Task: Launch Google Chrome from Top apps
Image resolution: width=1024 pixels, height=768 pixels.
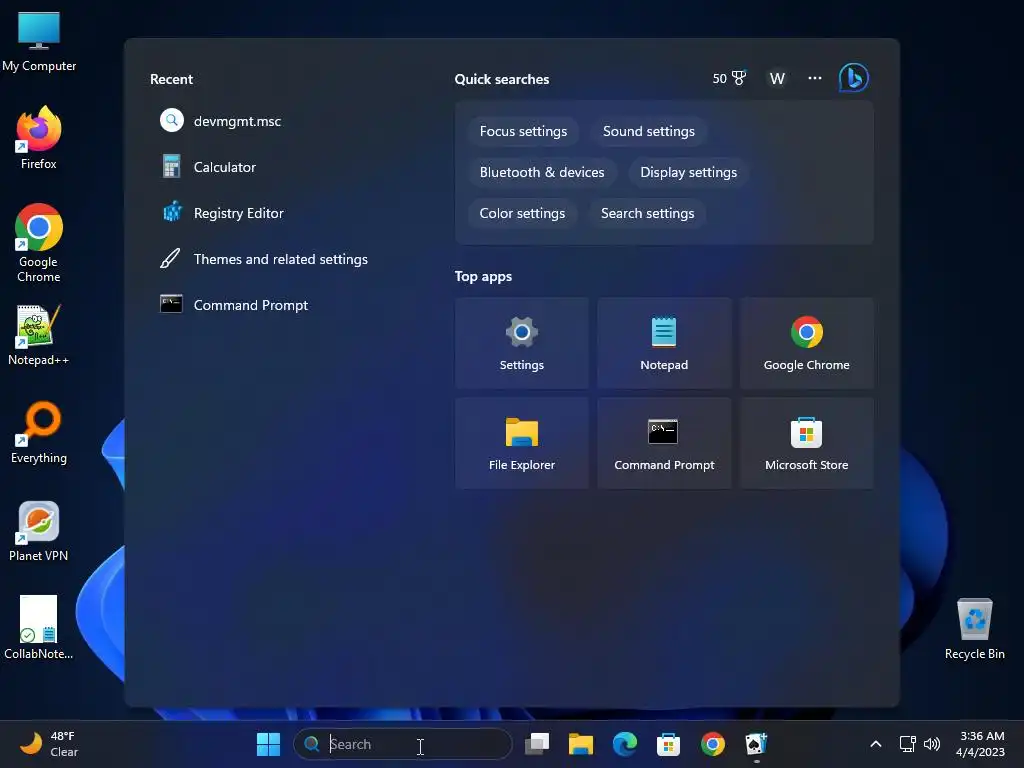Action: click(x=807, y=343)
